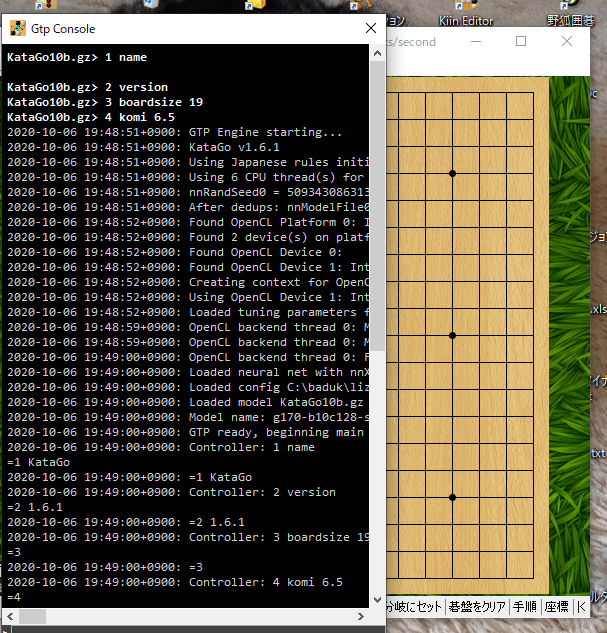Click the '=1 KataGo' response line

[38, 462]
